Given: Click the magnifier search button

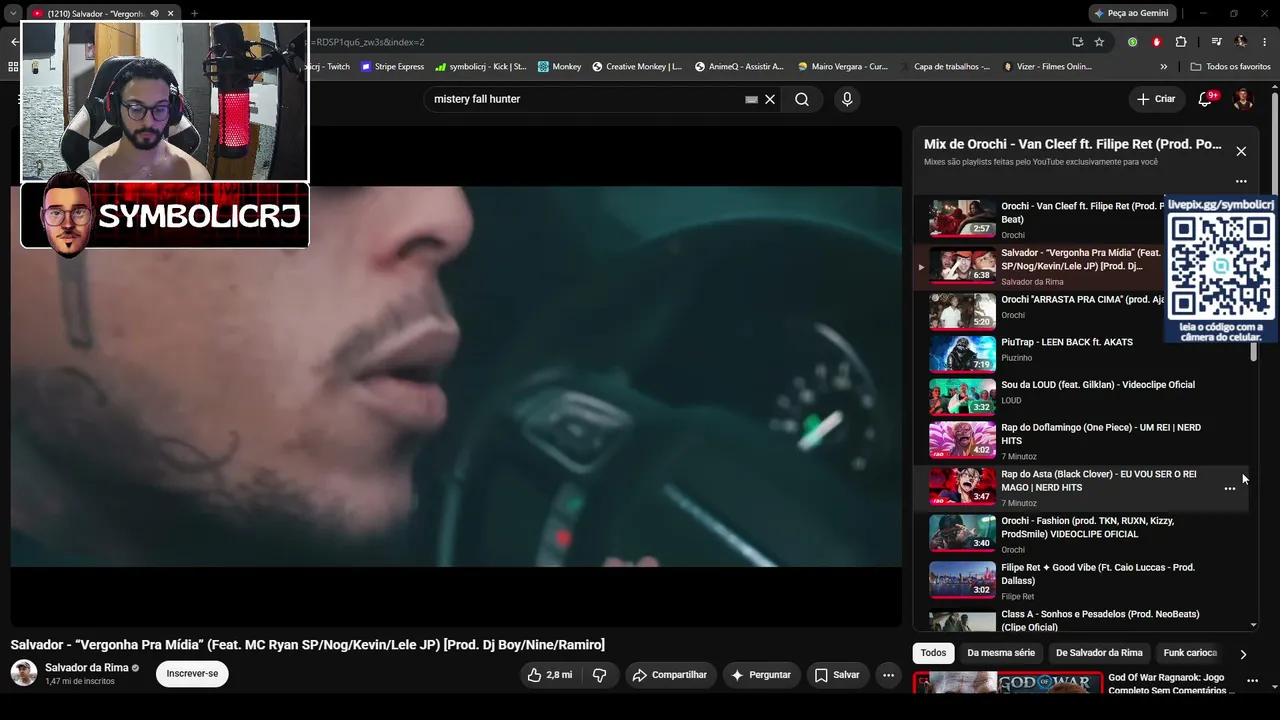Looking at the screenshot, I should (x=802, y=99).
